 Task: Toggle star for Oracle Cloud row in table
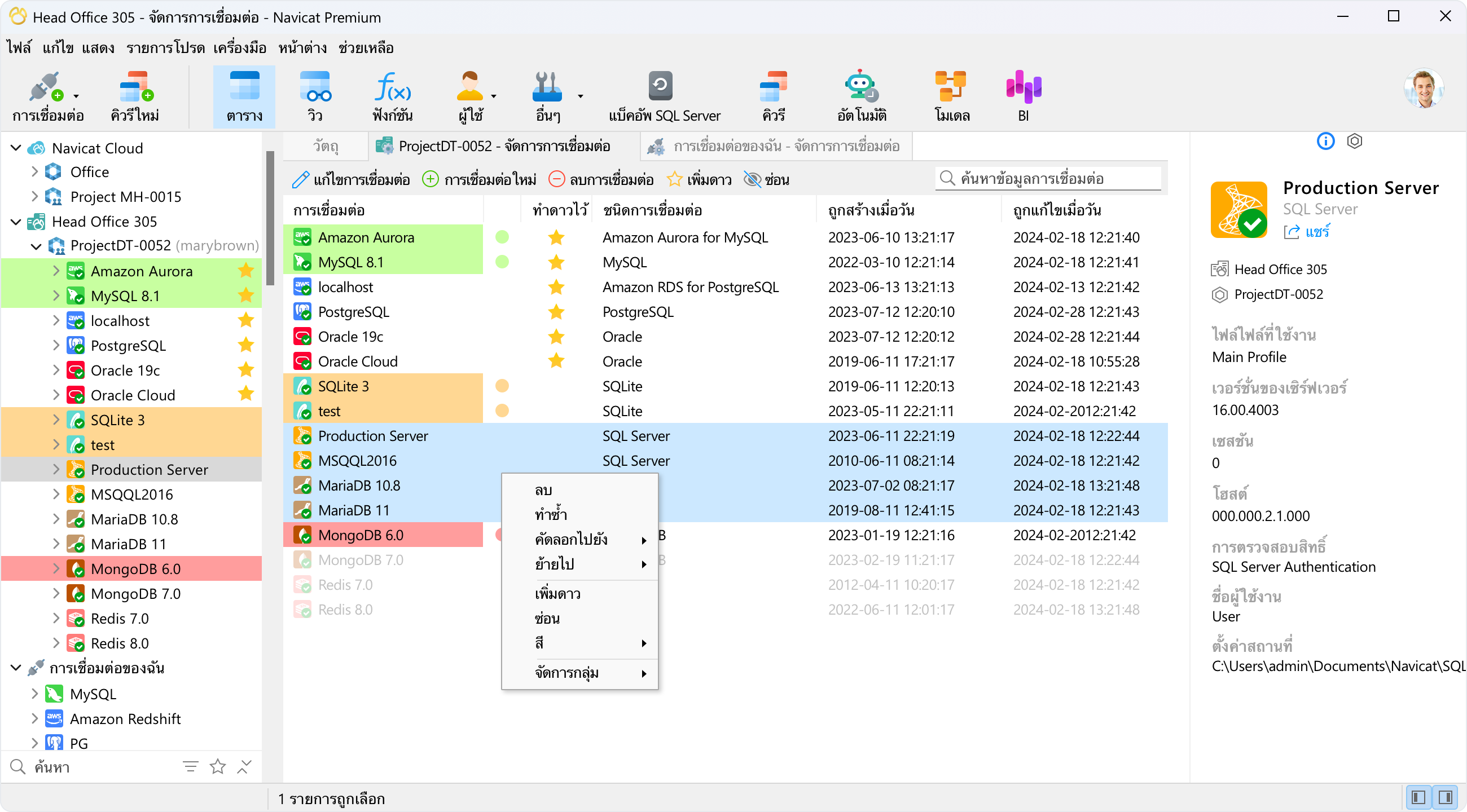556,361
